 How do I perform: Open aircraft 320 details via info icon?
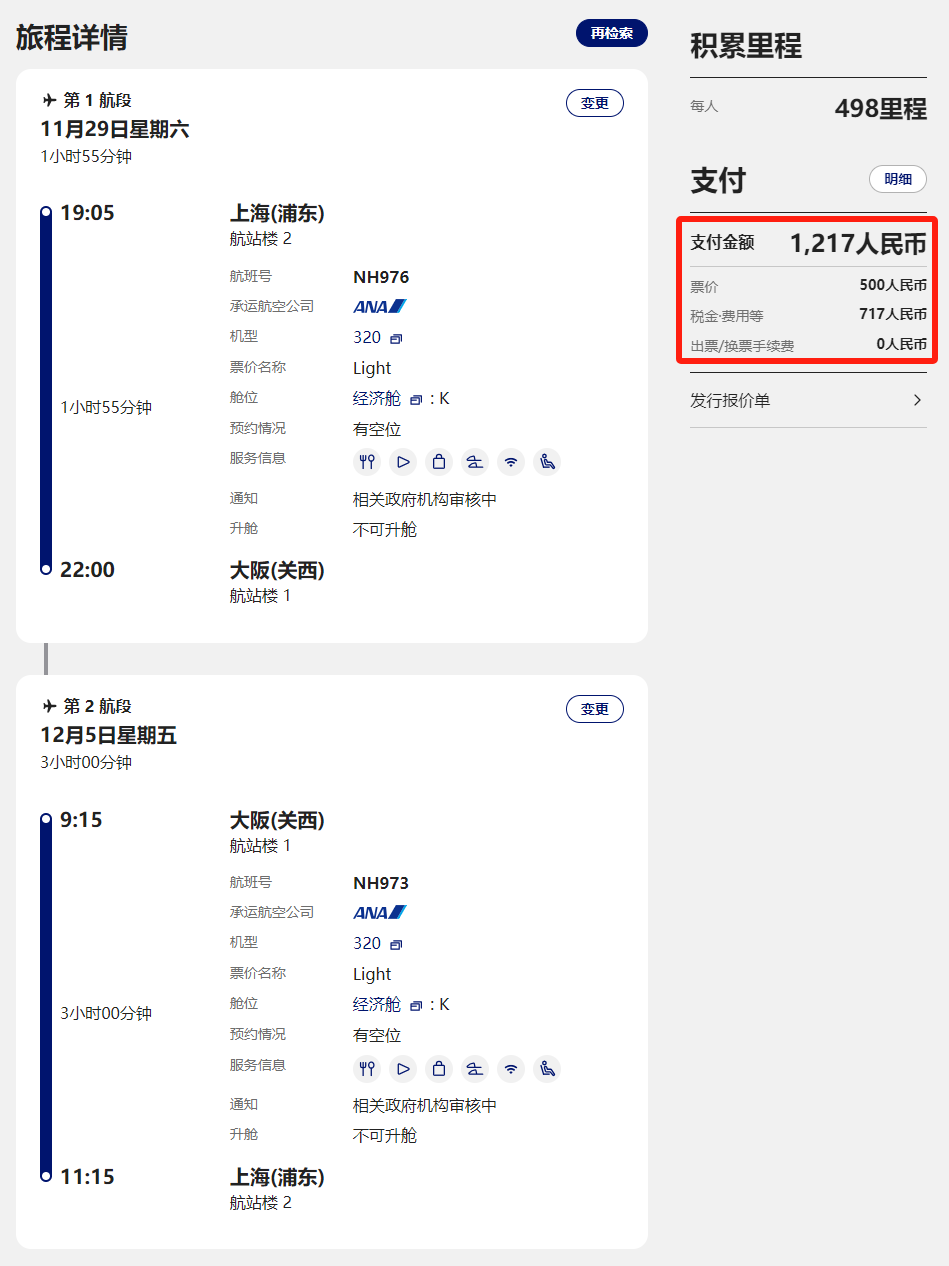point(398,336)
